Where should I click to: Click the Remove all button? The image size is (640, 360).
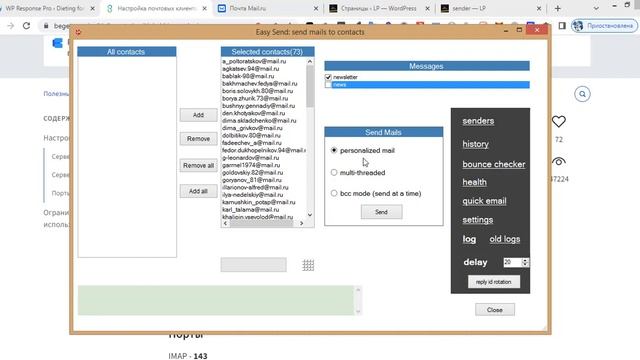[198, 165]
